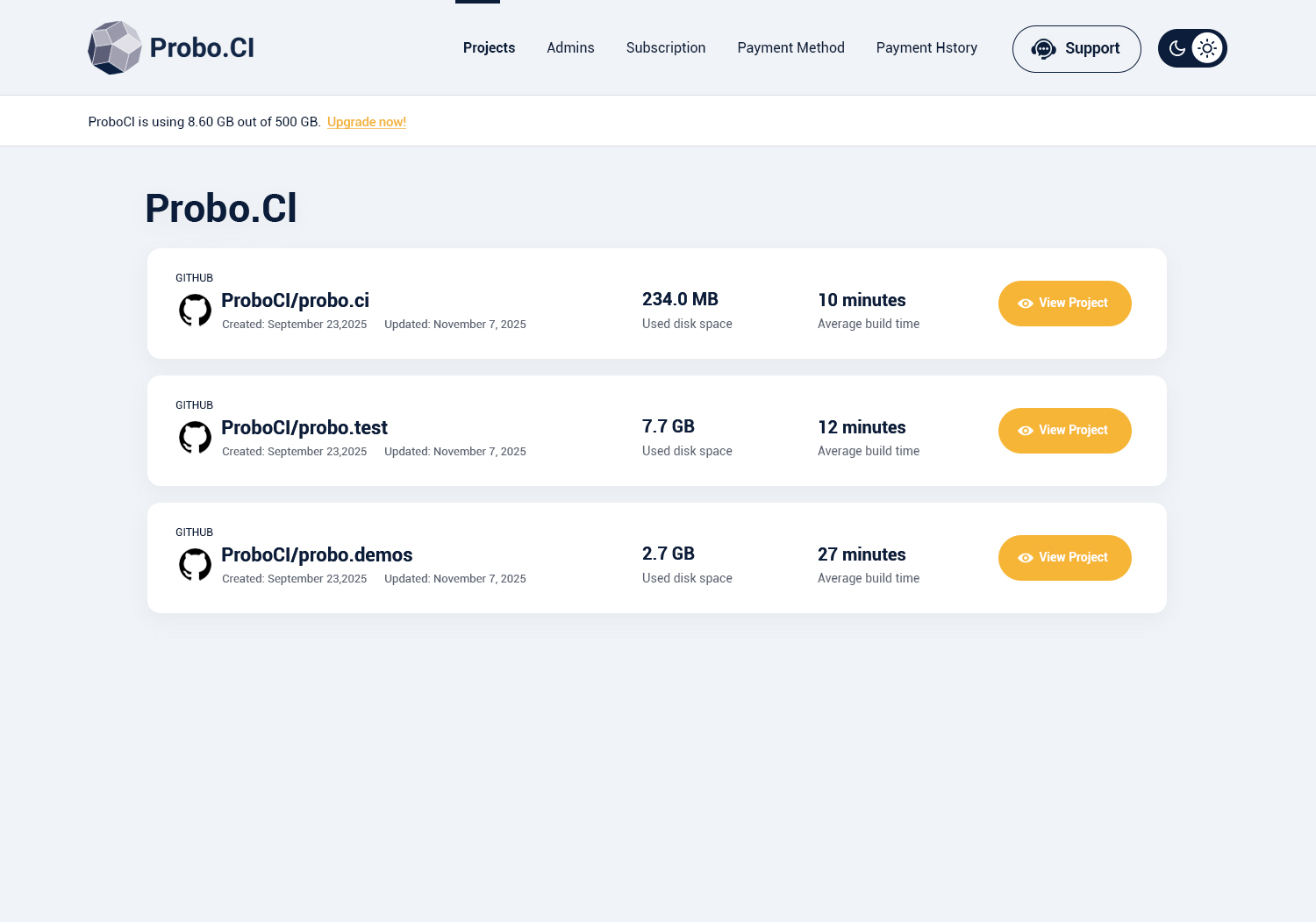The width and height of the screenshot is (1316, 922).
Task: Open the Projects nav tab
Action: pyautogui.click(x=489, y=48)
